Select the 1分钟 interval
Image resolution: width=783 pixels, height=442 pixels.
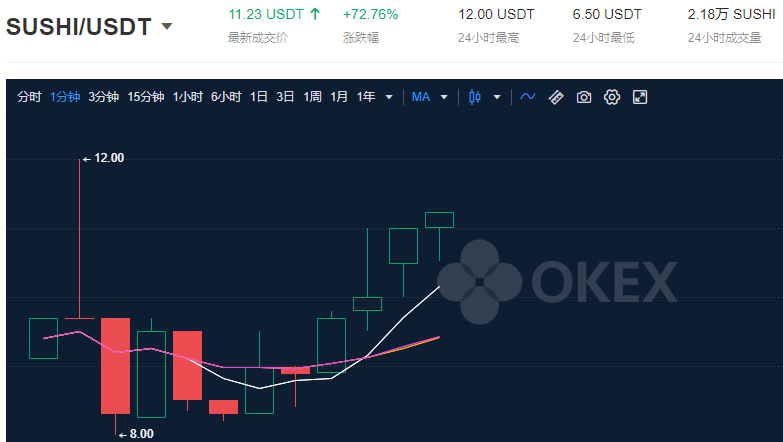[65, 97]
